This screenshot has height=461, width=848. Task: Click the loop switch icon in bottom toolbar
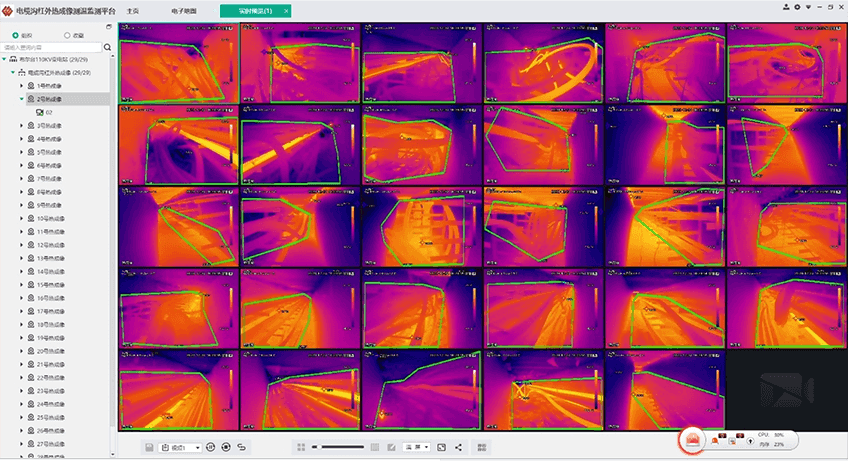coord(242,447)
